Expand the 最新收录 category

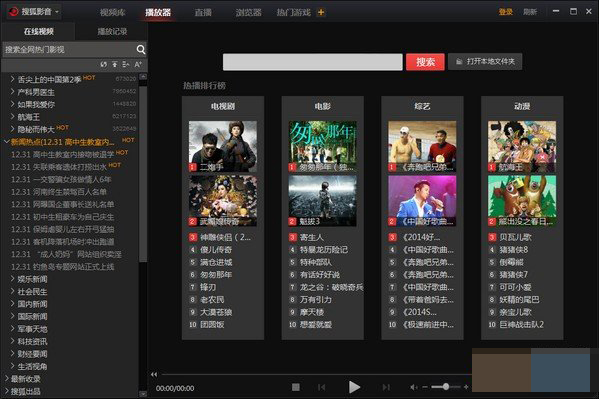click(x=6, y=378)
